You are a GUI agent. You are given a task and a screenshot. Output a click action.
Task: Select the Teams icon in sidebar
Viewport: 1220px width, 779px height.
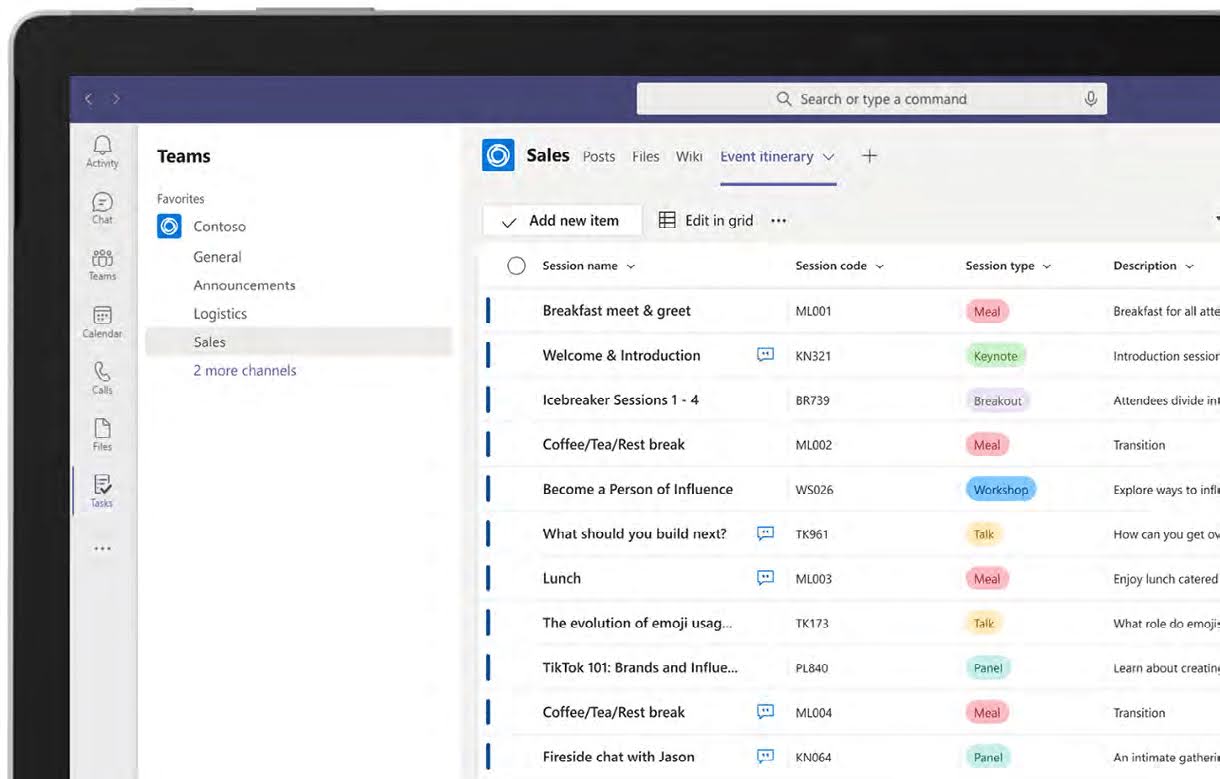click(x=102, y=259)
